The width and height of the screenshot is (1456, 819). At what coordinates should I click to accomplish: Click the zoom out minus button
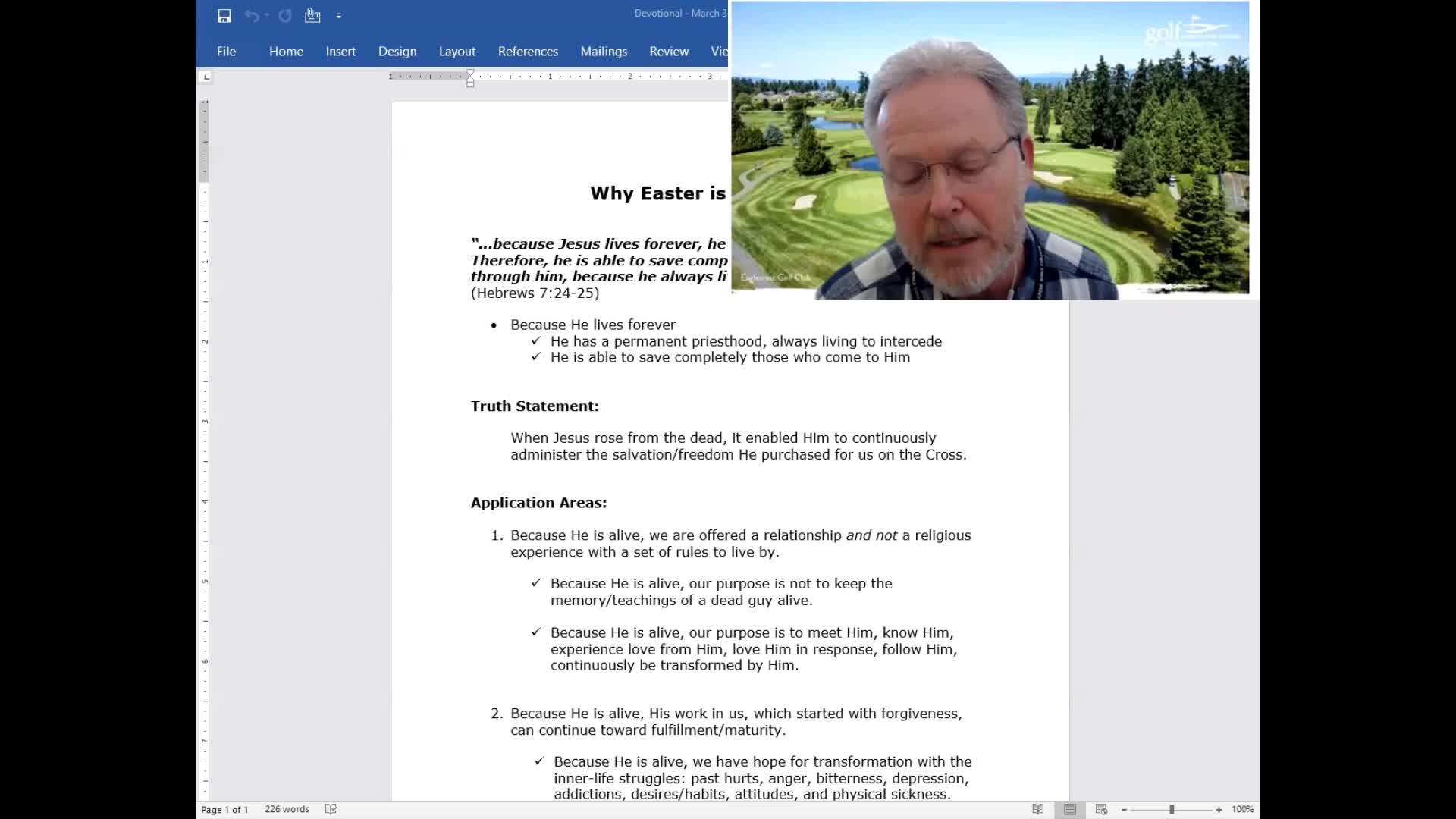pos(1124,809)
